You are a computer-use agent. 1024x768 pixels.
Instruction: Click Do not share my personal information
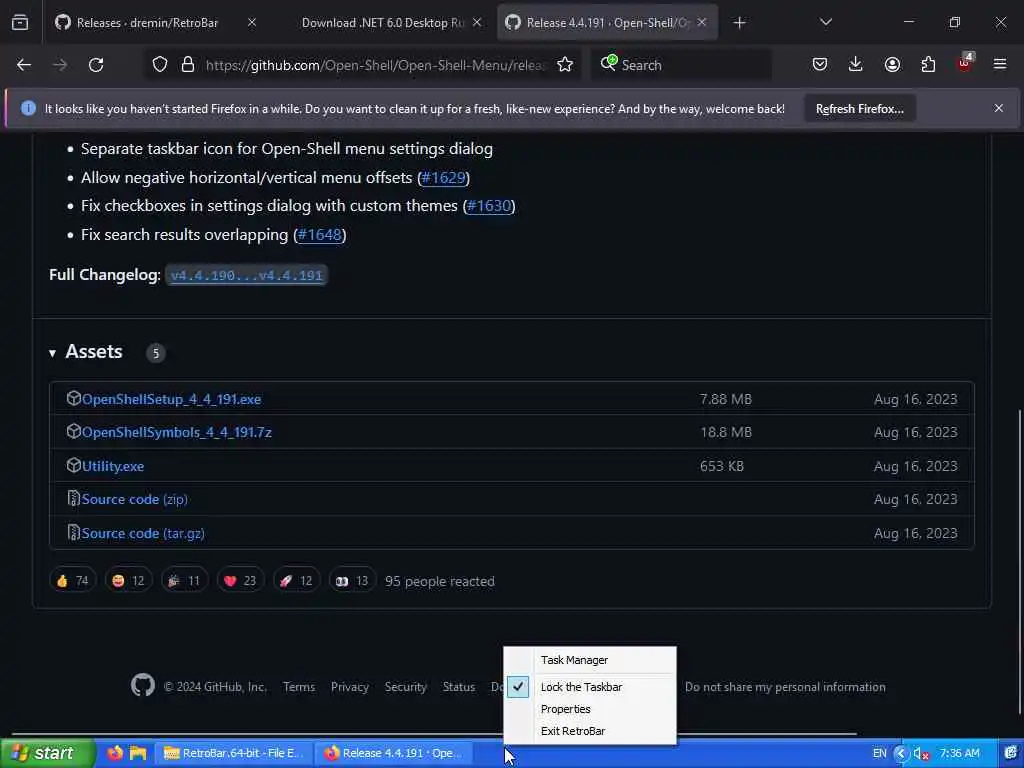coord(785,686)
